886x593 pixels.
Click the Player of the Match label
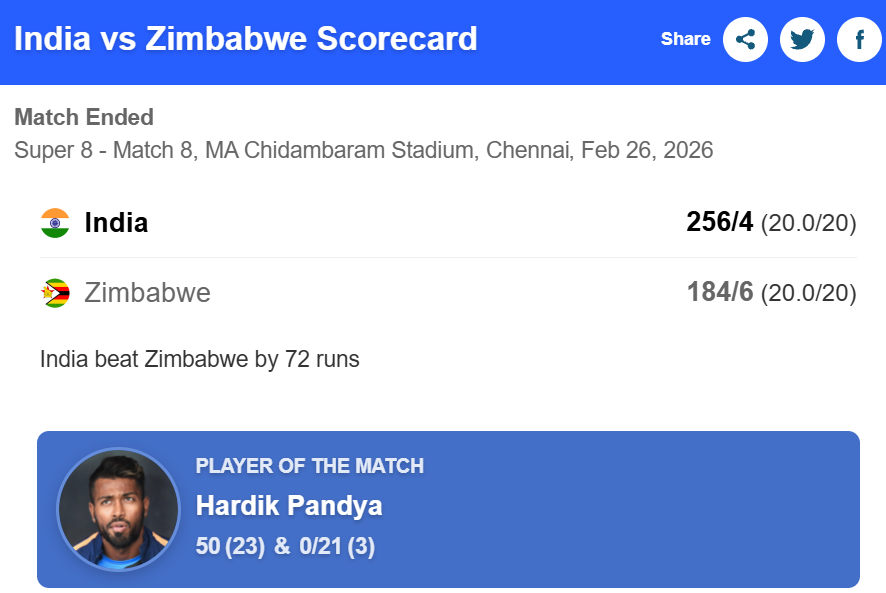point(310,466)
